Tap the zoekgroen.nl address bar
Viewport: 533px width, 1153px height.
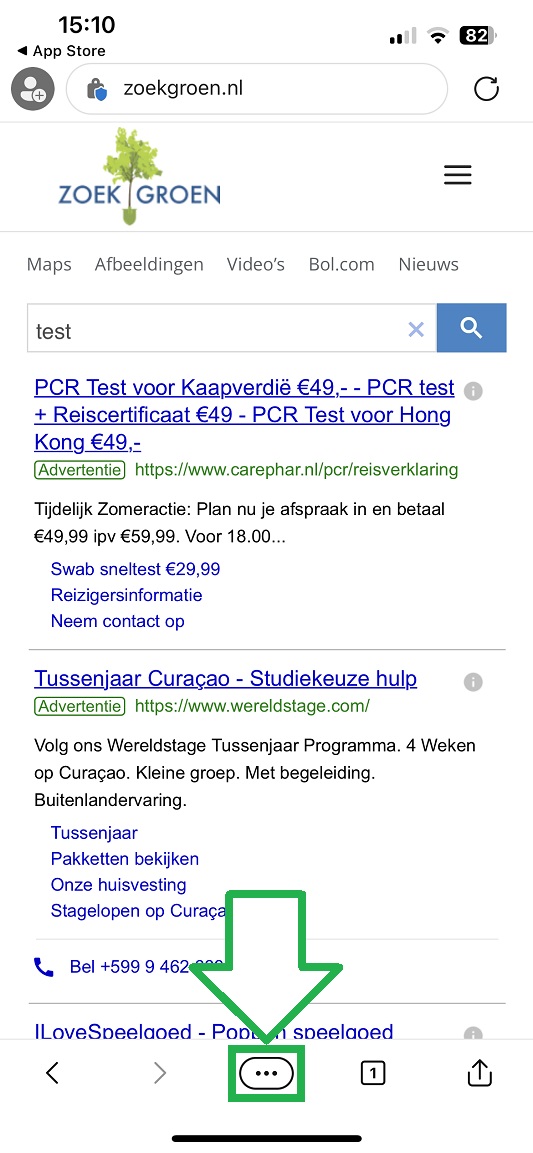pyautogui.click(x=257, y=90)
